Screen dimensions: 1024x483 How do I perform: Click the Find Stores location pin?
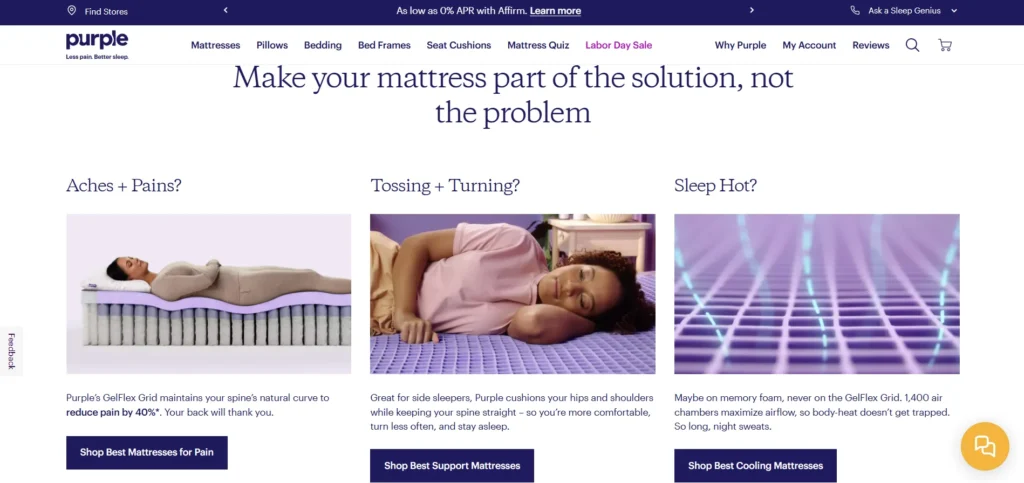[71, 10]
